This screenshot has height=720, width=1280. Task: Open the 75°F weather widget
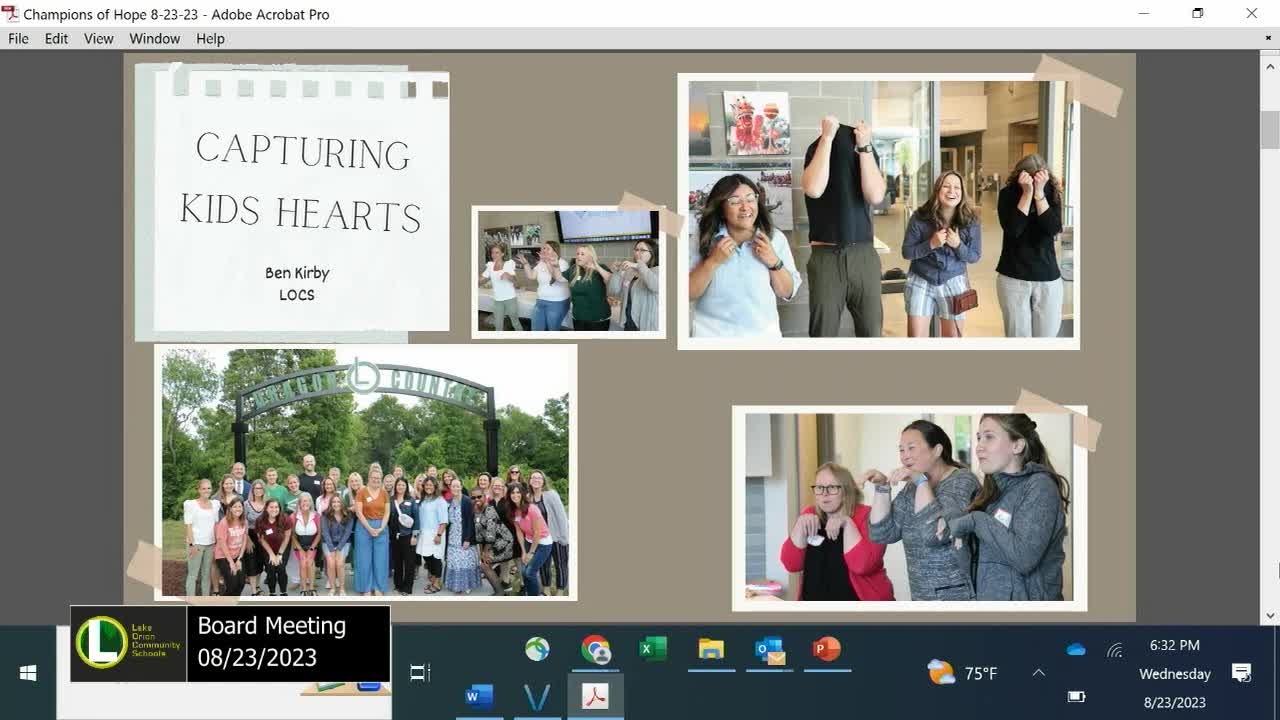(x=960, y=673)
